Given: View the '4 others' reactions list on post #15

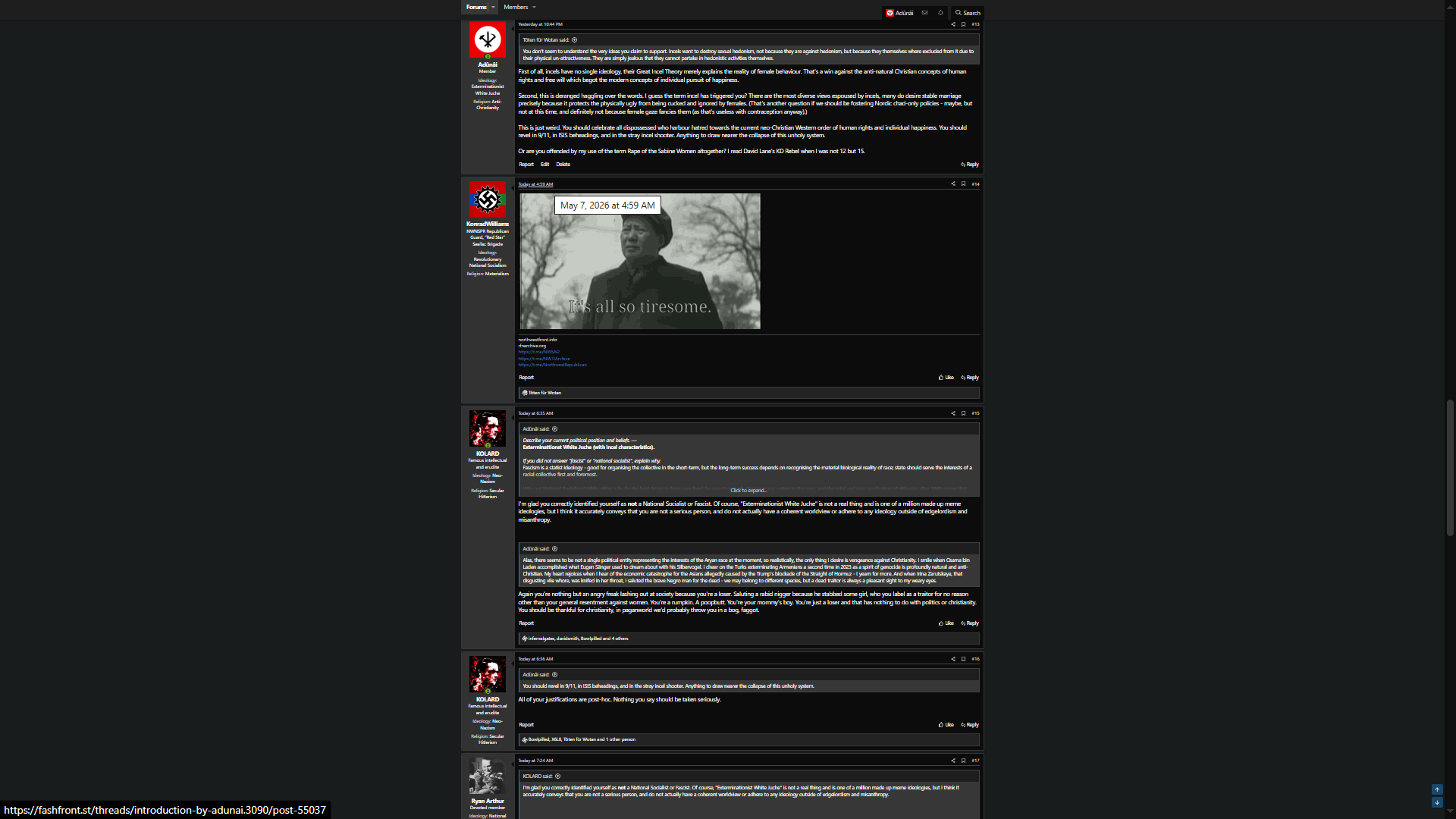Looking at the screenshot, I should click(x=620, y=639).
